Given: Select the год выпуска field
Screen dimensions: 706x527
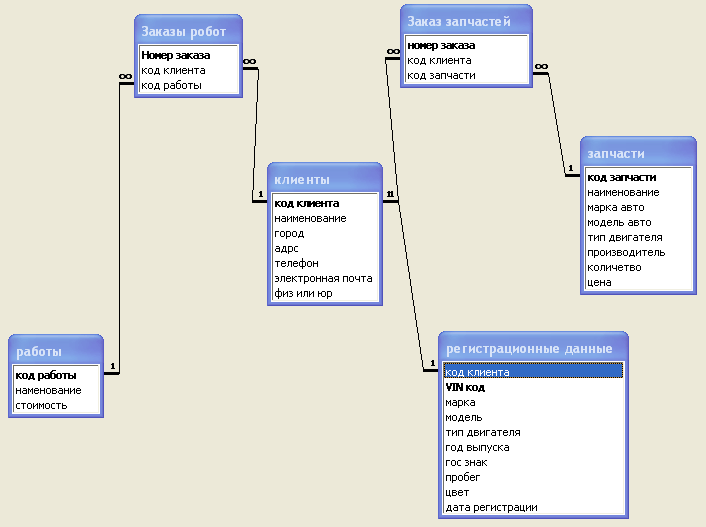Looking at the screenshot, I should coord(533,447).
